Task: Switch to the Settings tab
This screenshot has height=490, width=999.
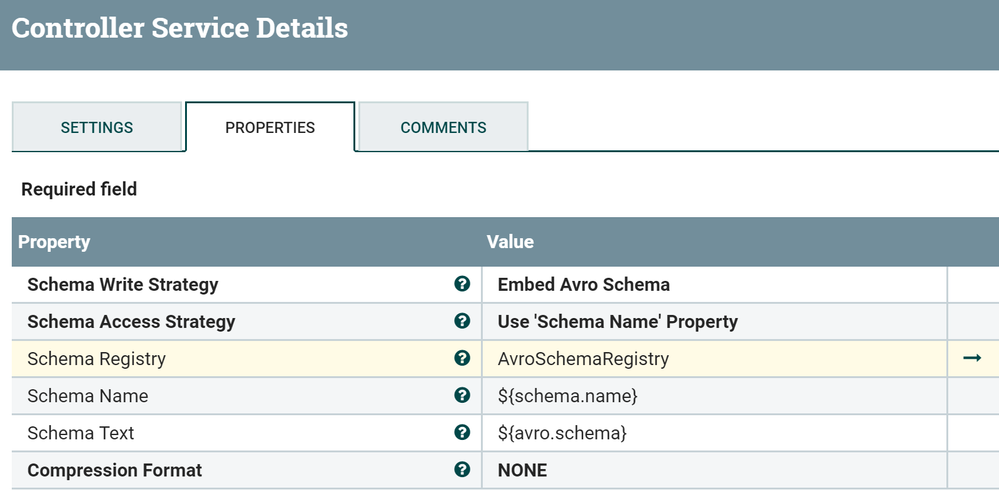Action: (x=97, y=127)
